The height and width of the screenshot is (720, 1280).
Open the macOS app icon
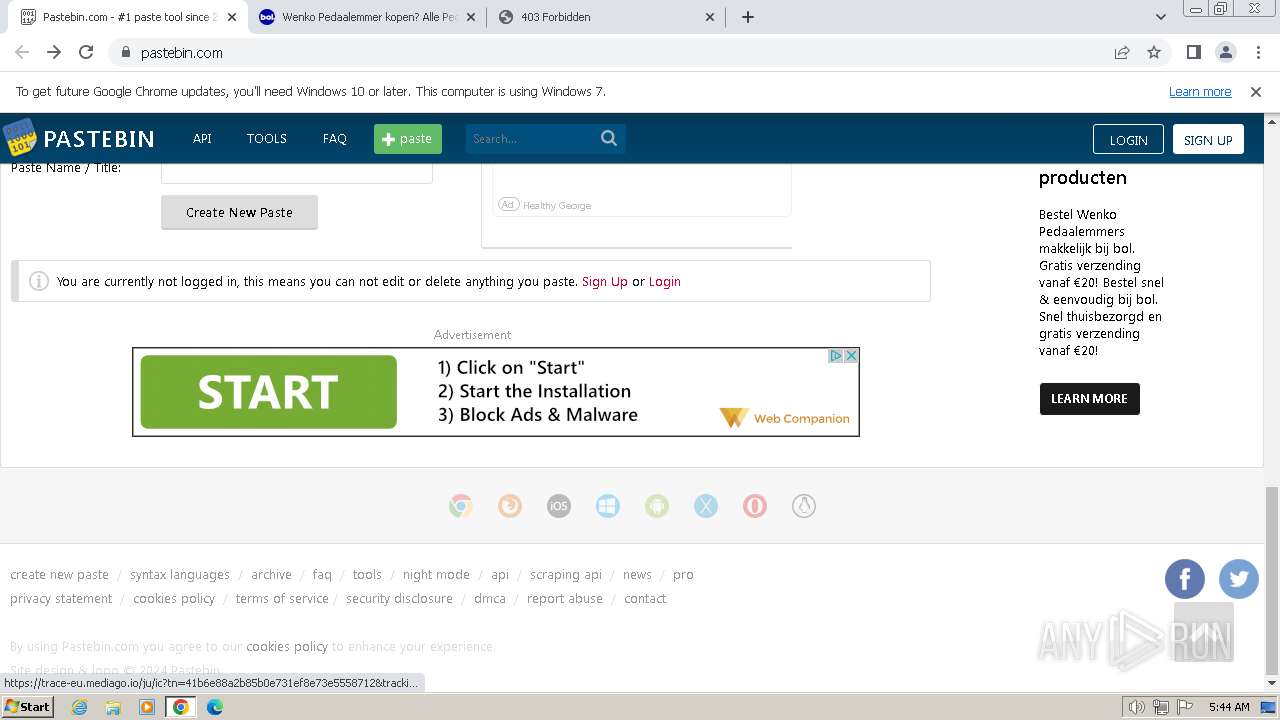(706, 506)
